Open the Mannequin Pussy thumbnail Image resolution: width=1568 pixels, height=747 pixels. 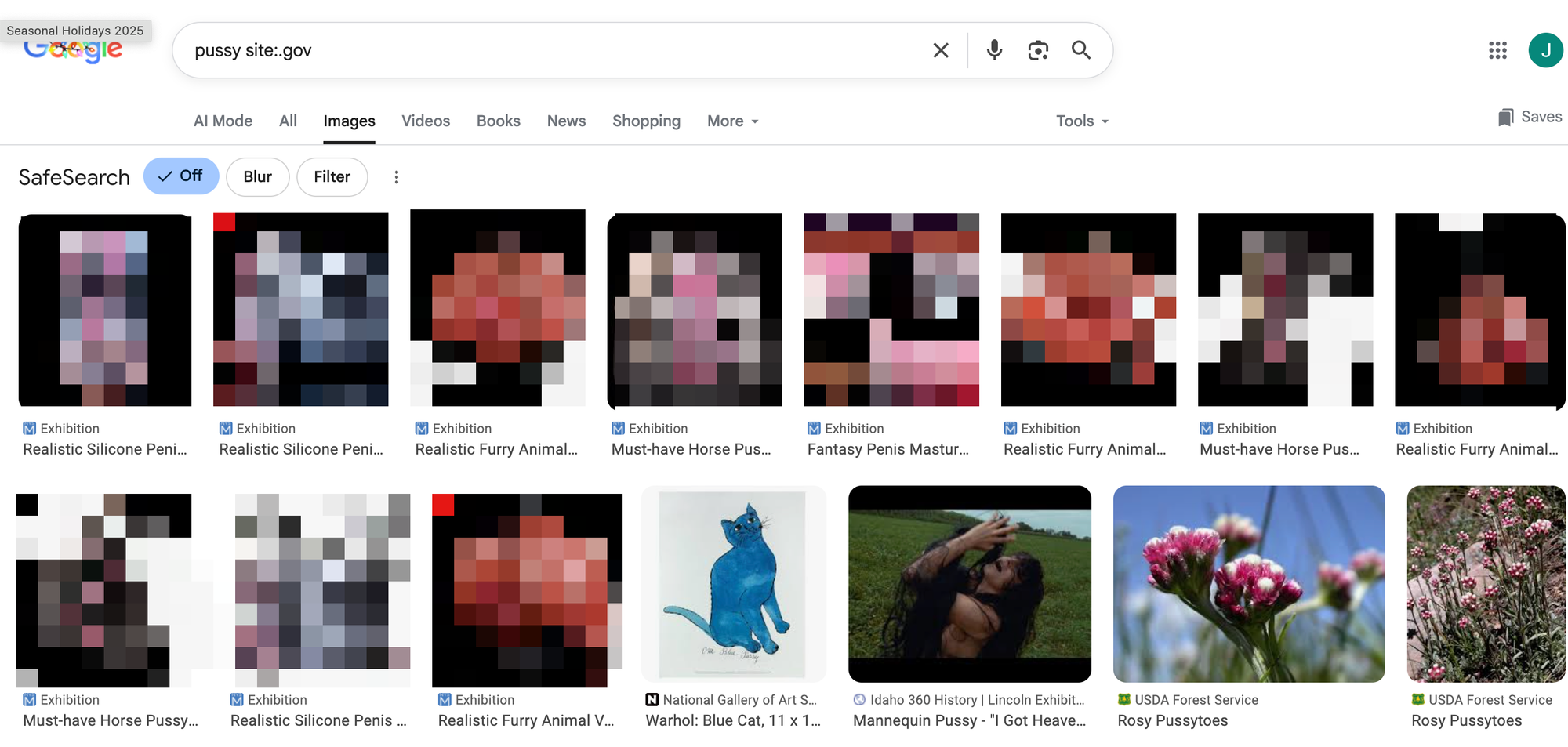click(x=969, y=583)
